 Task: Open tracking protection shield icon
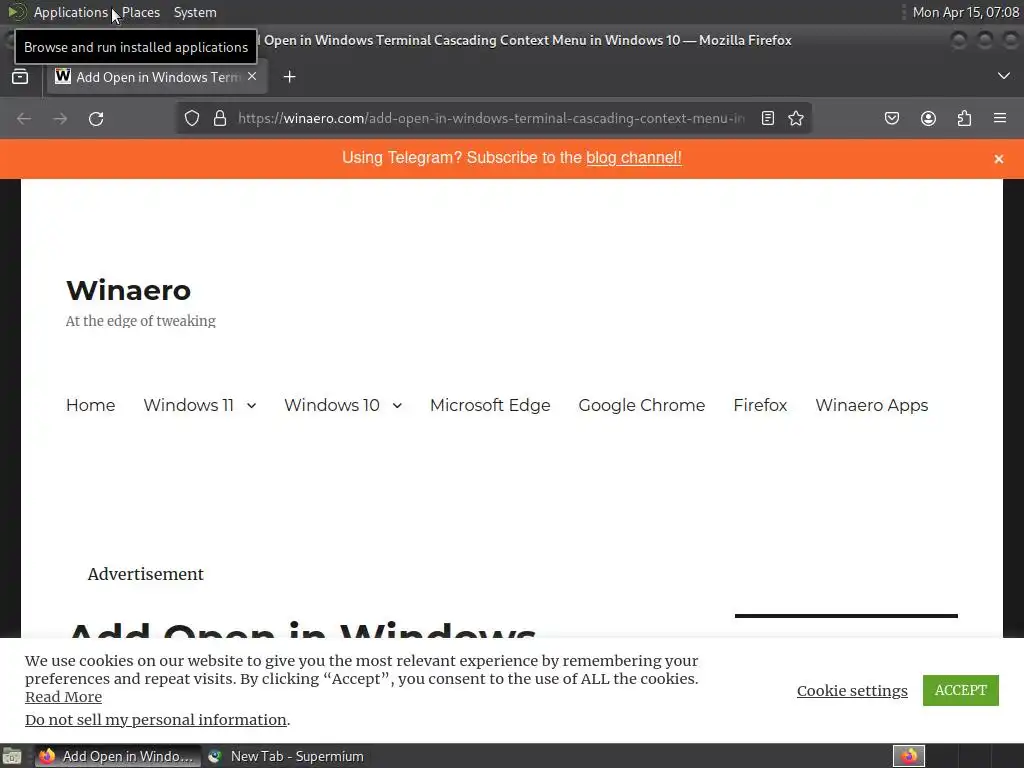coord(191,118)
